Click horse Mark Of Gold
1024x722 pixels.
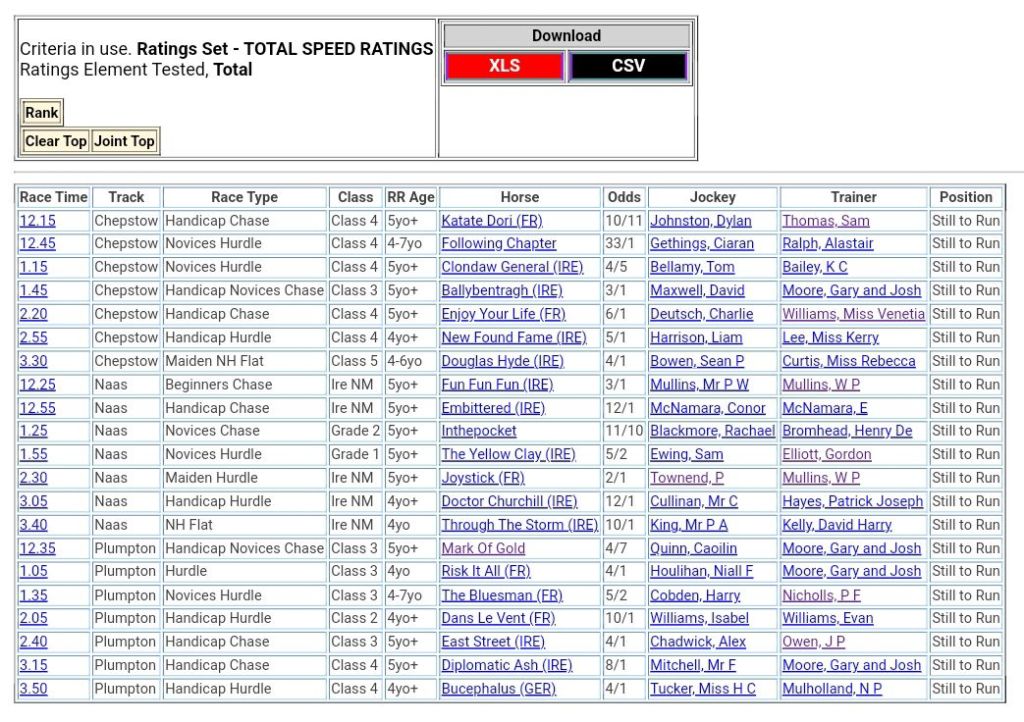tap(483, 548)
